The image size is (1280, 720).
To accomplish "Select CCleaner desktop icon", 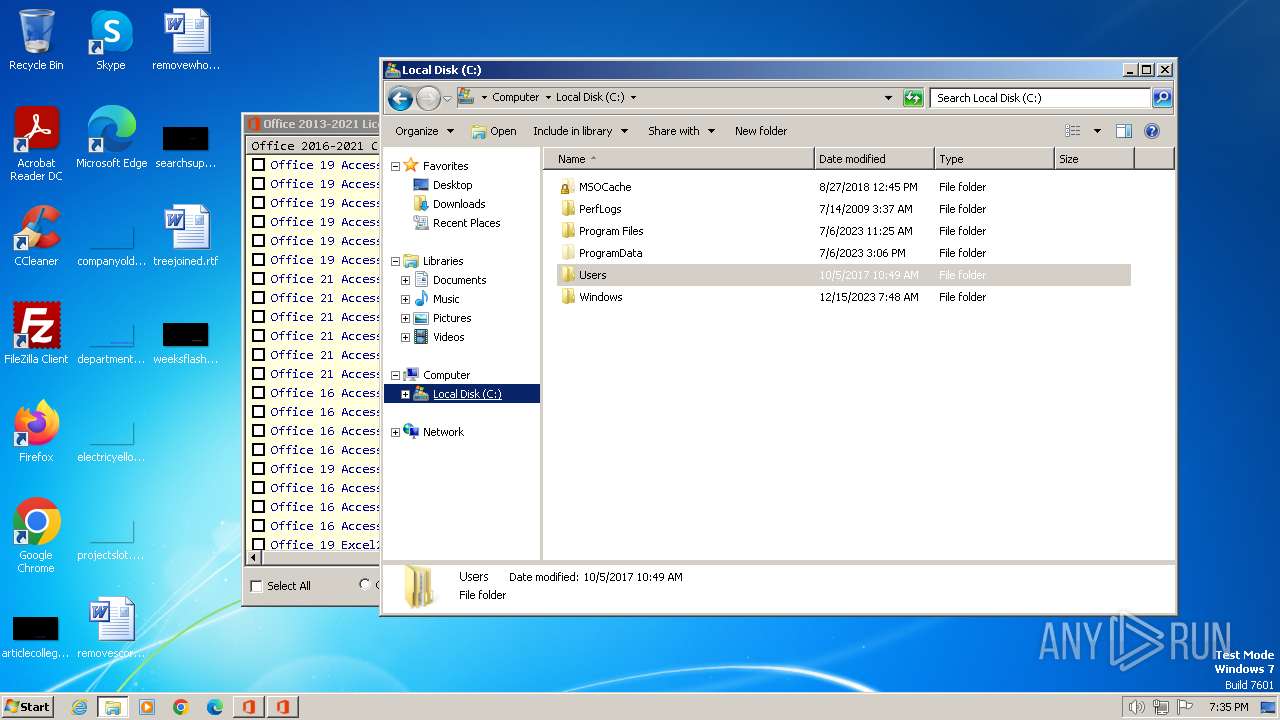I will (x=36, y=236).
